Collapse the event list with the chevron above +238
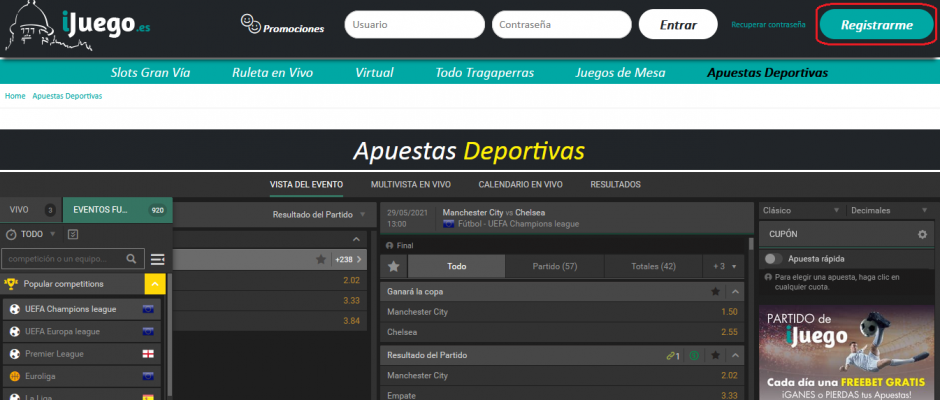The height and width of the screenshot is (400, 940). 356,239
